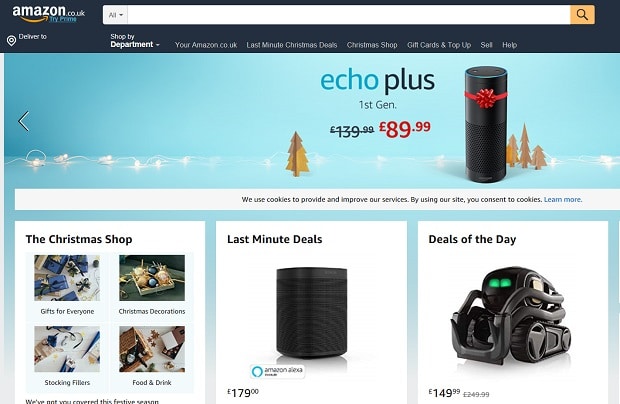
Task: Go to previous banner with left arrow
Action: (24, 121)
